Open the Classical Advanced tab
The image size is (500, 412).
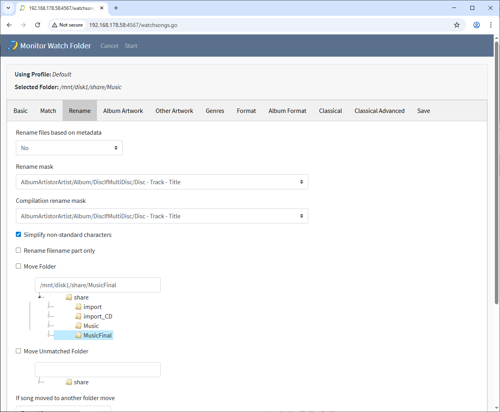(x=379, y=111)
